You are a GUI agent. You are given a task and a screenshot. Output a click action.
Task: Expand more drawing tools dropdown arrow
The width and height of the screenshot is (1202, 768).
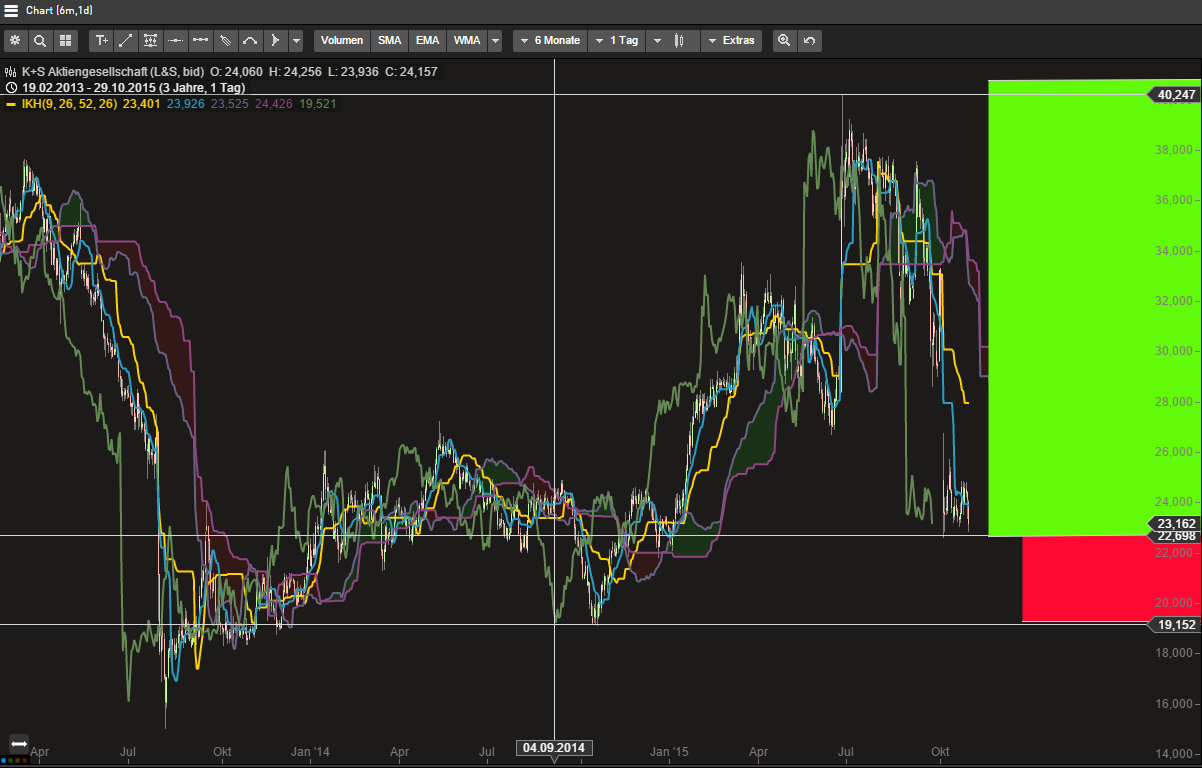(x=296, y=41)
